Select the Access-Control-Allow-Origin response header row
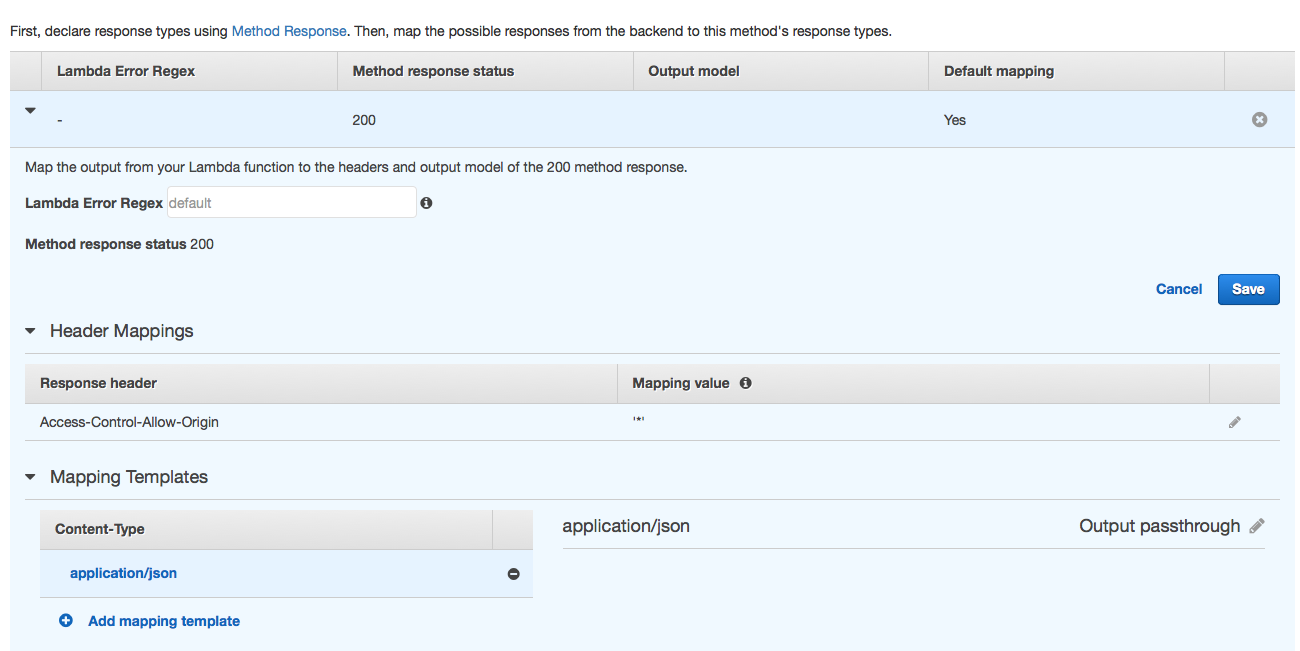Screen dimensions: 1300x651 129,422
